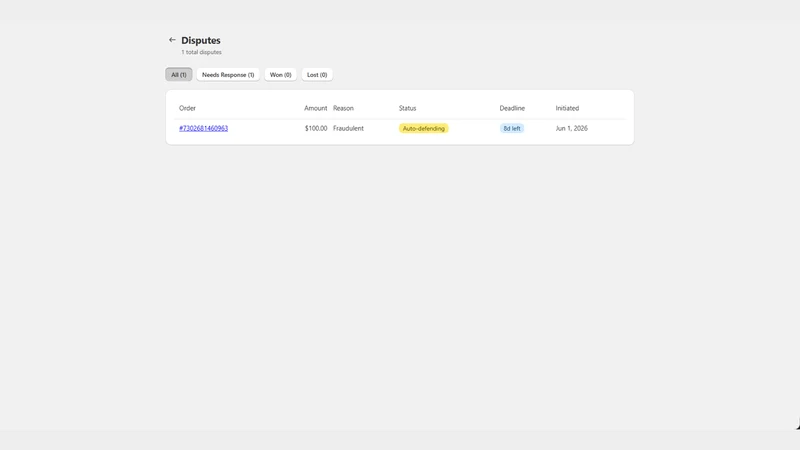Show the Lost (0) disputes tab
This screenshot has height=450, width=800.
point(317,74)
